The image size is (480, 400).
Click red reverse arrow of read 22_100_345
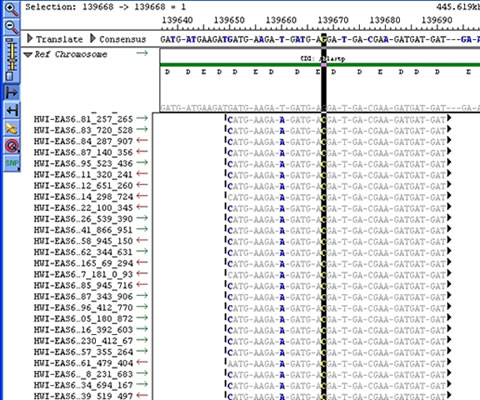pos(142,207)
